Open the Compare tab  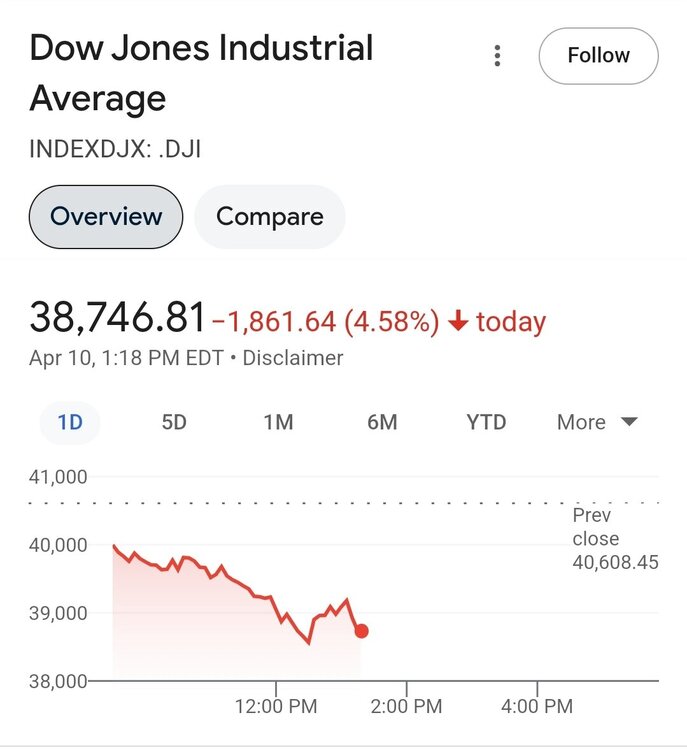point(269,216)
